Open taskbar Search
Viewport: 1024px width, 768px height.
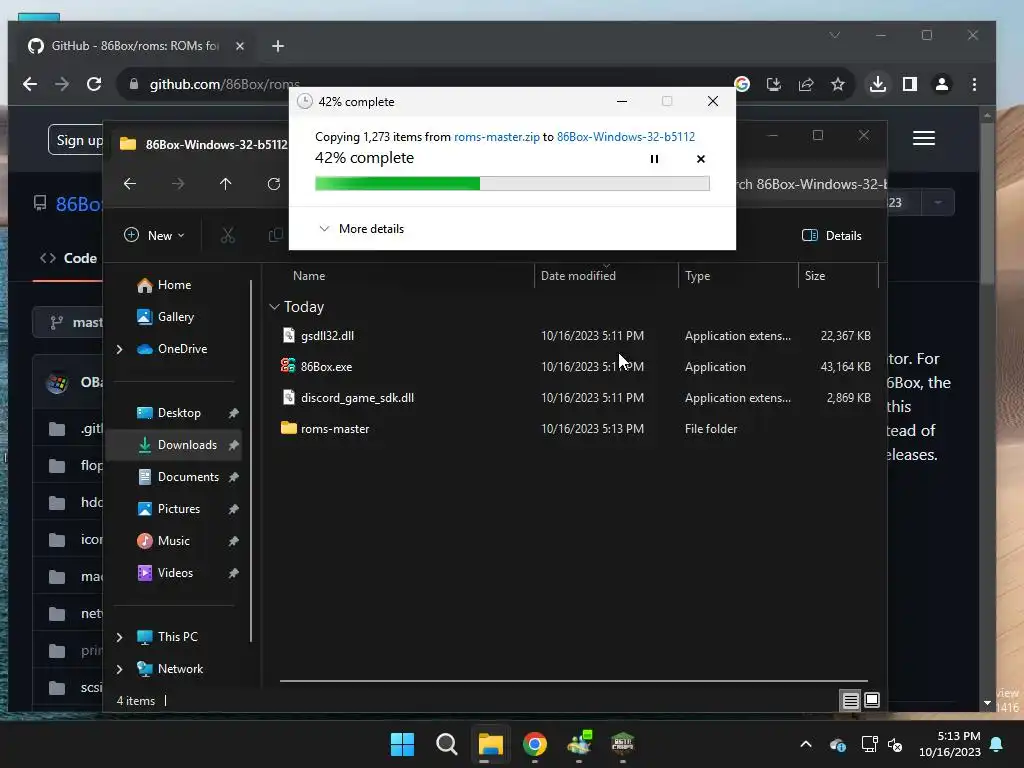coord(447,744)
